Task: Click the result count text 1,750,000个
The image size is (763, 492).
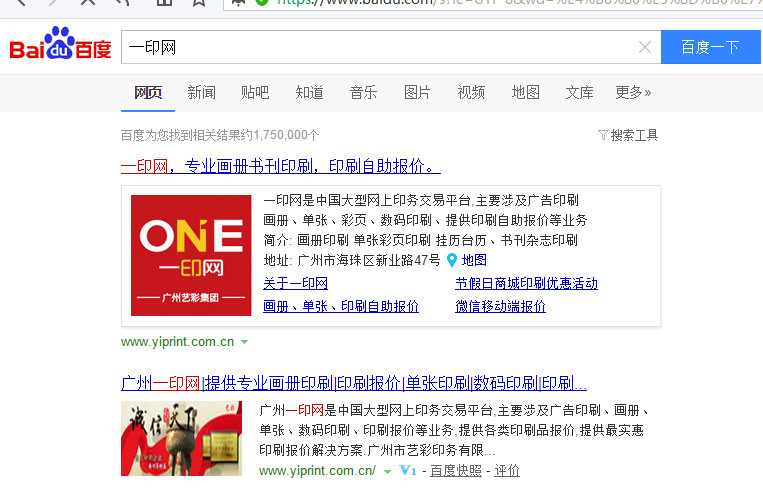Action: click(x=286, y=135)
